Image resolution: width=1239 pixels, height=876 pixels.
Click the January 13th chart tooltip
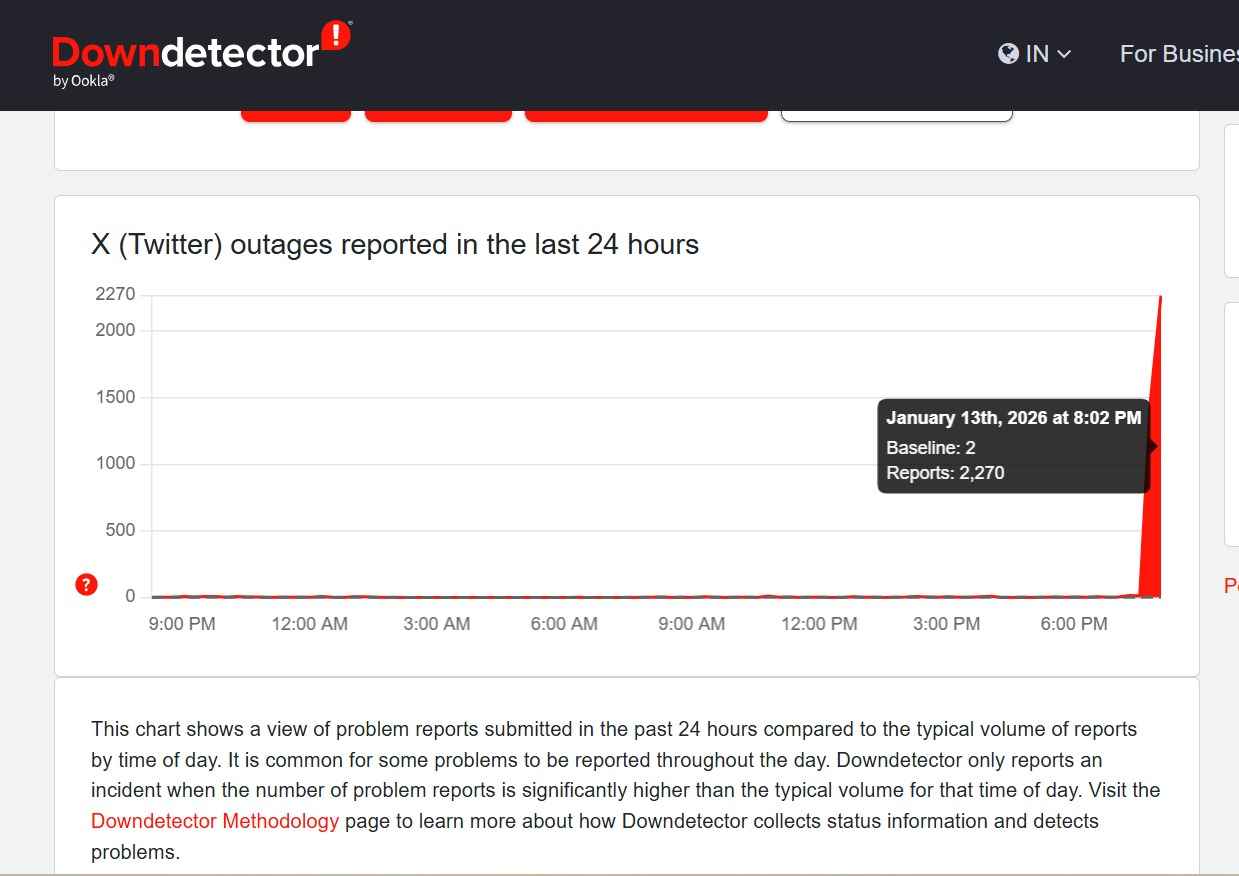tap(1013, 446)
